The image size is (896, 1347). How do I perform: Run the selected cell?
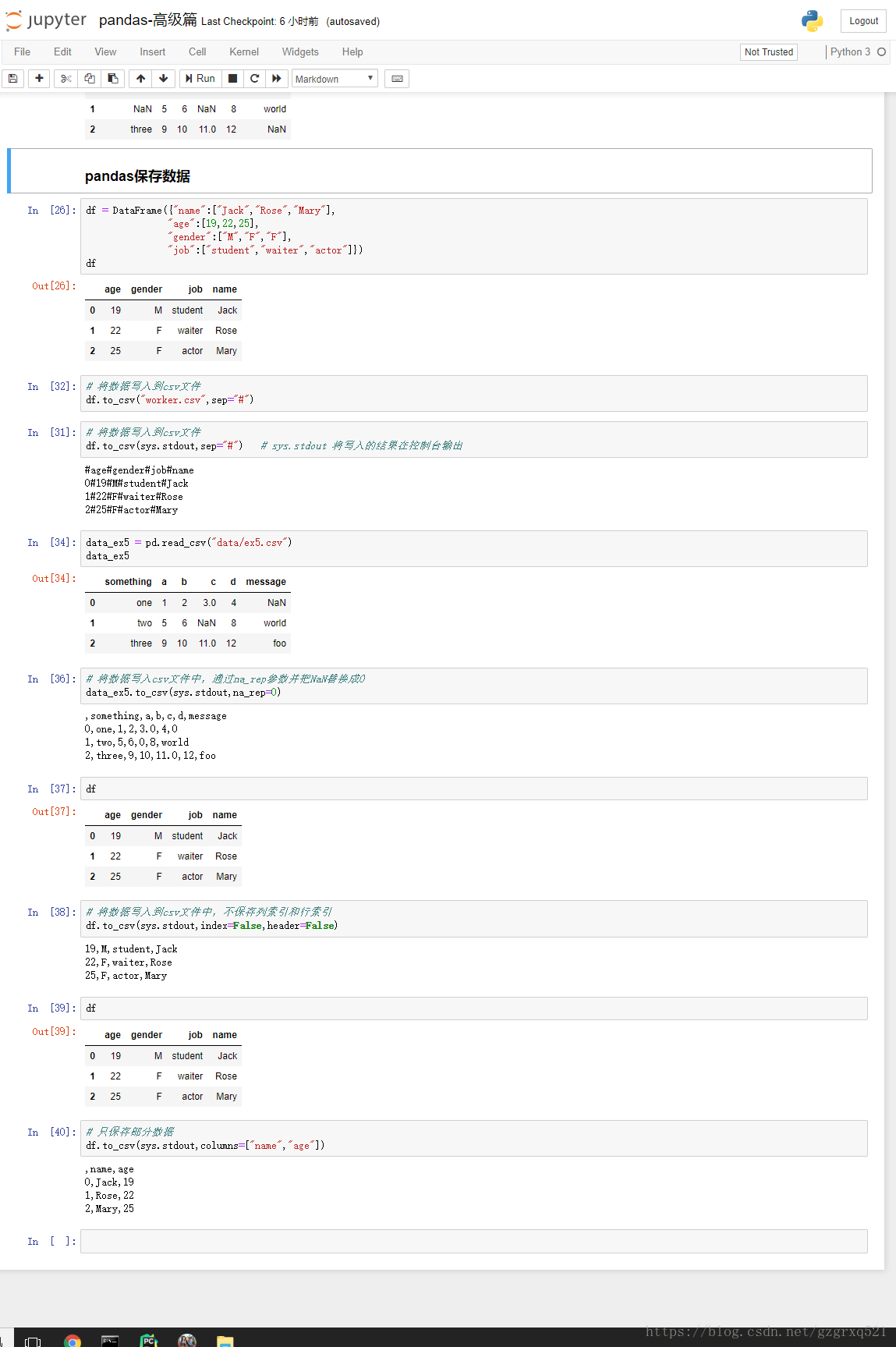click(x=200, y=79)
